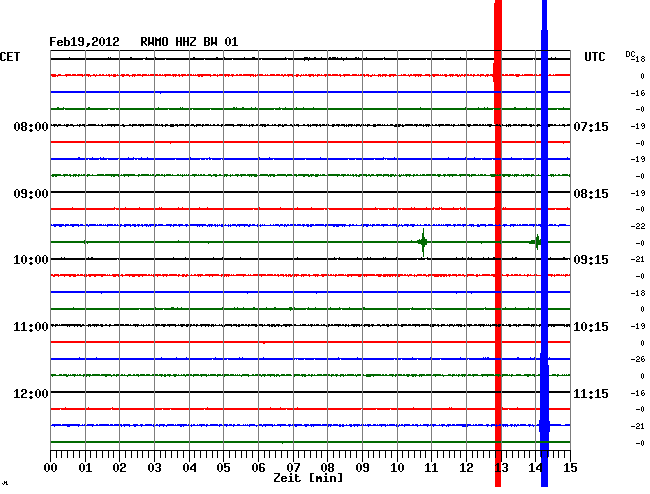The height and width of the screenshot is (494, 650).
Task: Click minute tick label 09
Action: coord(362,468)
